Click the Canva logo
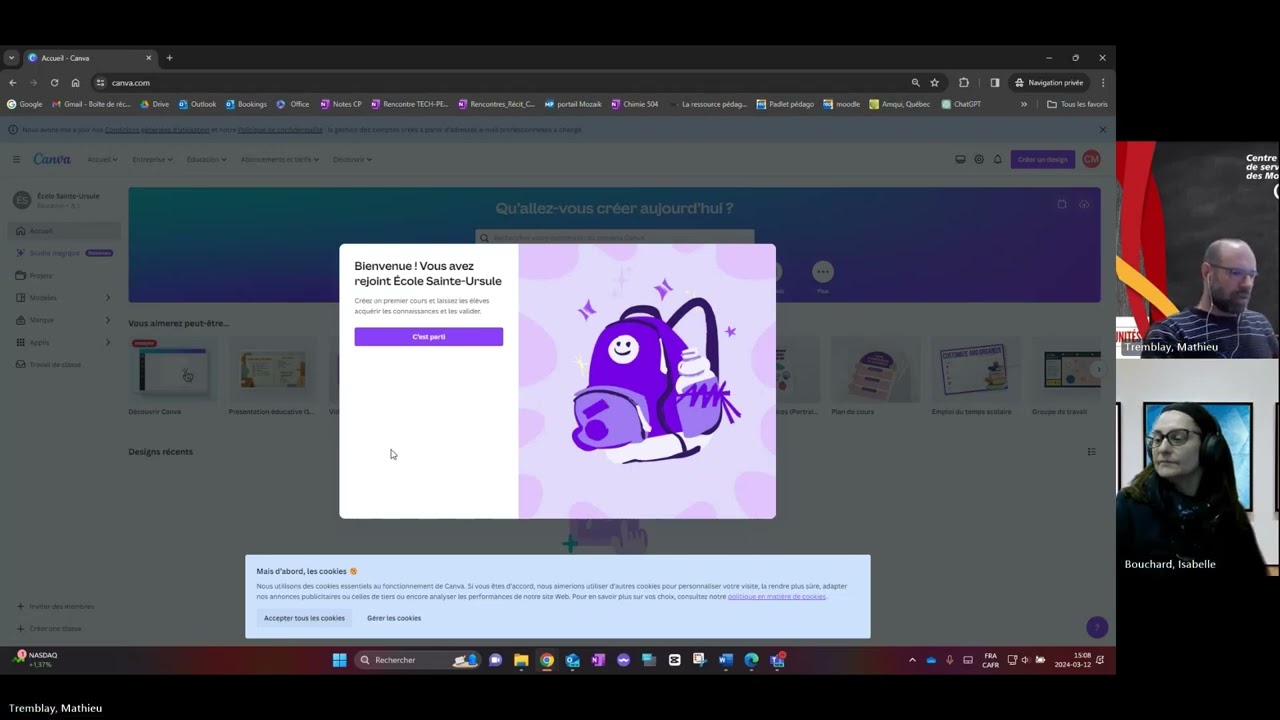 (52, 159)
